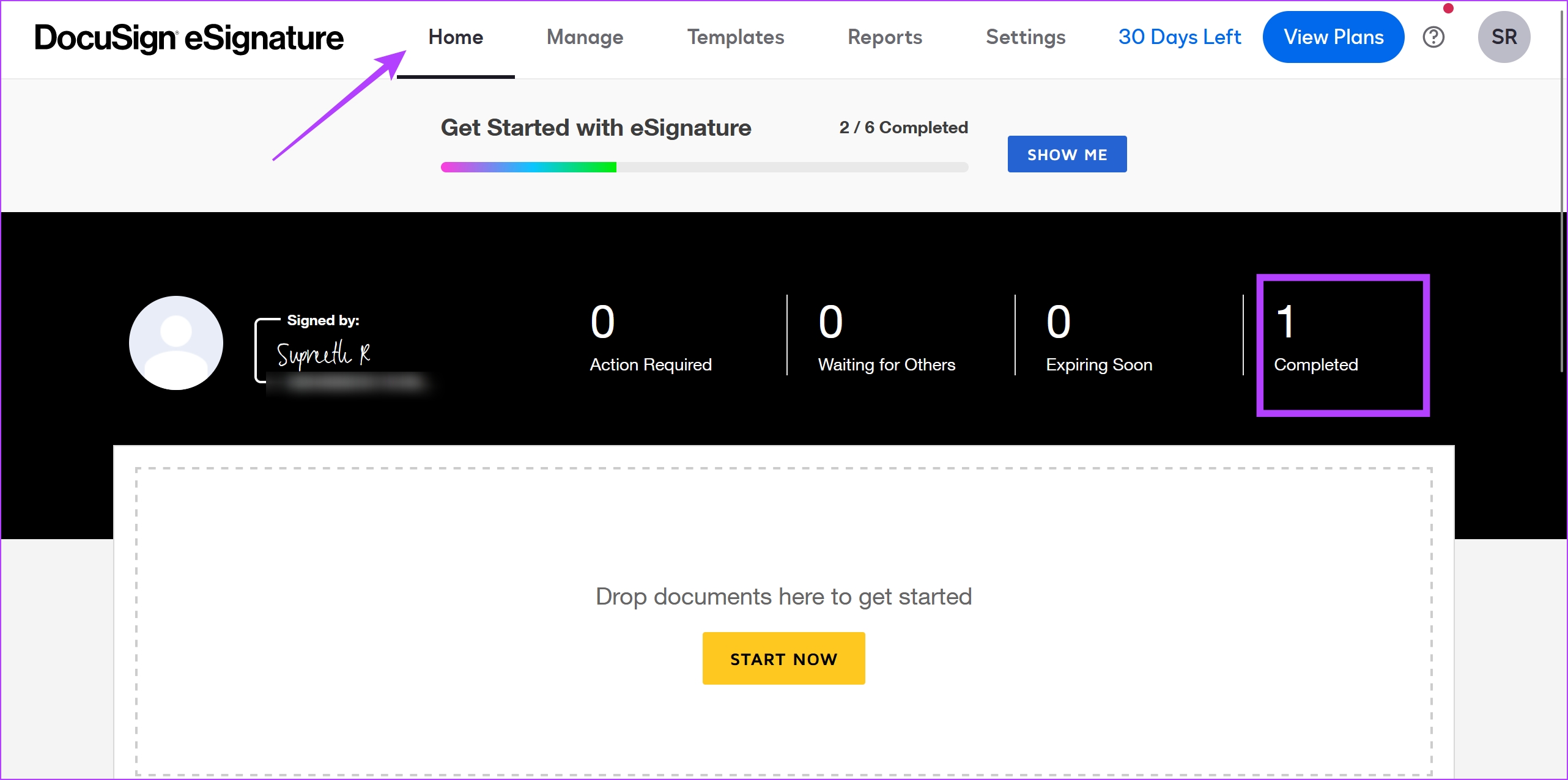This screenshot has width=1568, height=780.
Task: Open the Expiring Soon count
Action: pos(1099,337)
